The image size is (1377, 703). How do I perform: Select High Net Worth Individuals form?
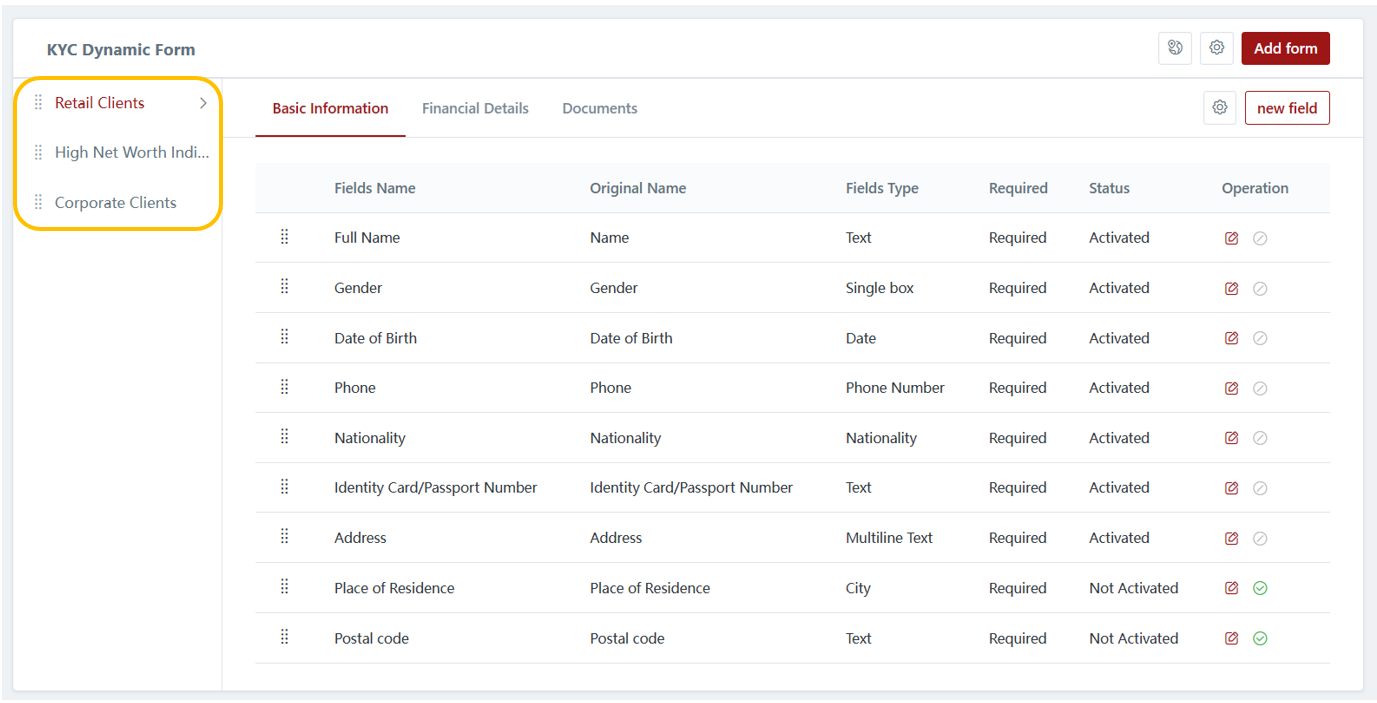pyautogui.click(x=131, y=153)
